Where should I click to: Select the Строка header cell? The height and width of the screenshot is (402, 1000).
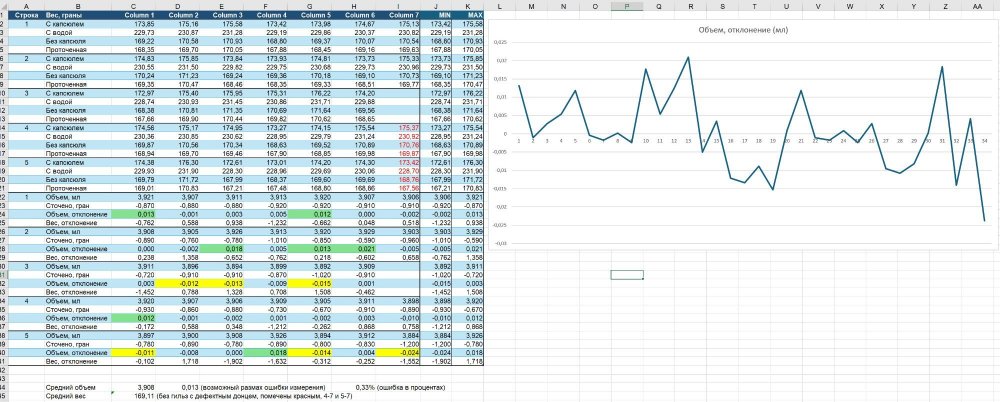[x=27, y=15]
